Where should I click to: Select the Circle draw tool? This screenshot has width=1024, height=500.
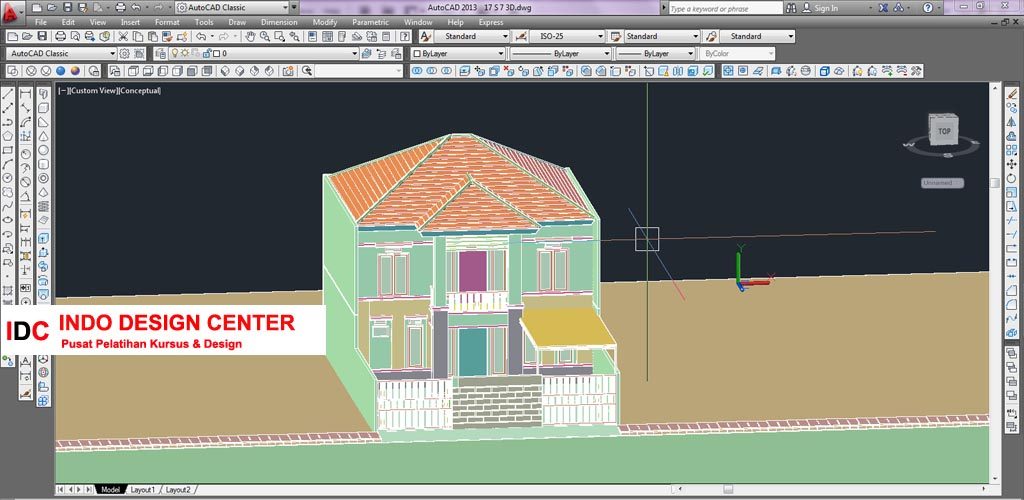click(x=8, y=178)
